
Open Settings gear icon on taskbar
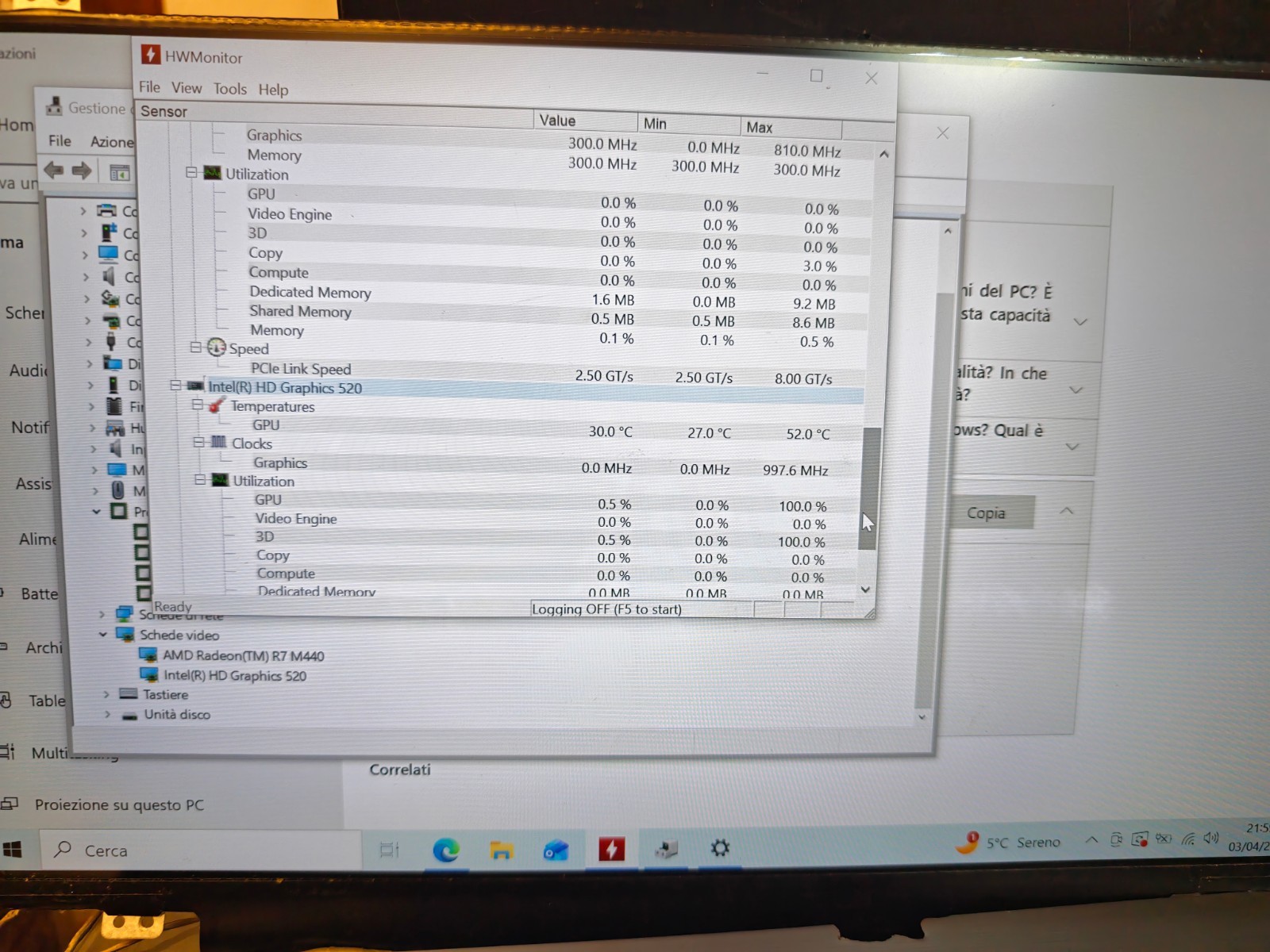click(x=720, y=848)
